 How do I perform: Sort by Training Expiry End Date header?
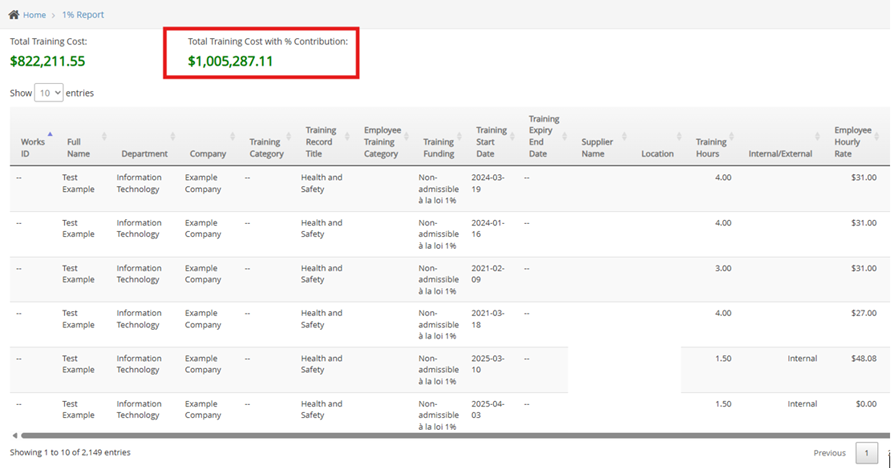543,136
